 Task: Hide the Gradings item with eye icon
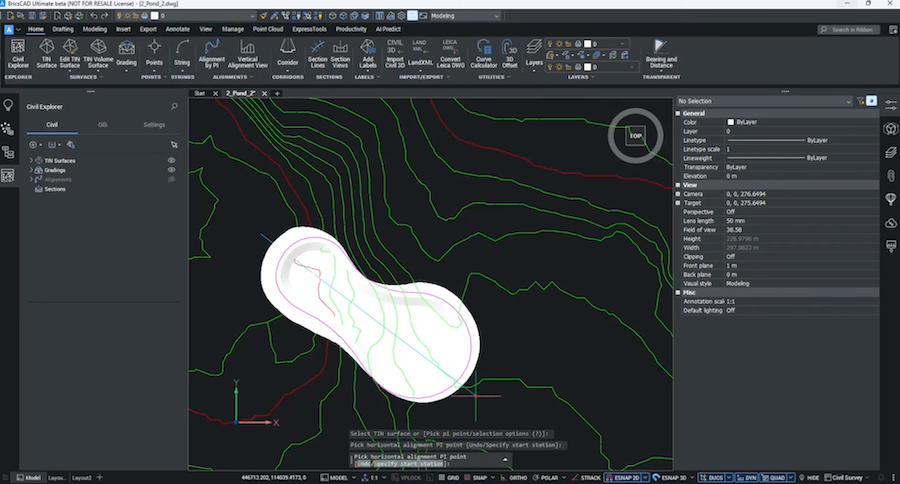(171, 170)
